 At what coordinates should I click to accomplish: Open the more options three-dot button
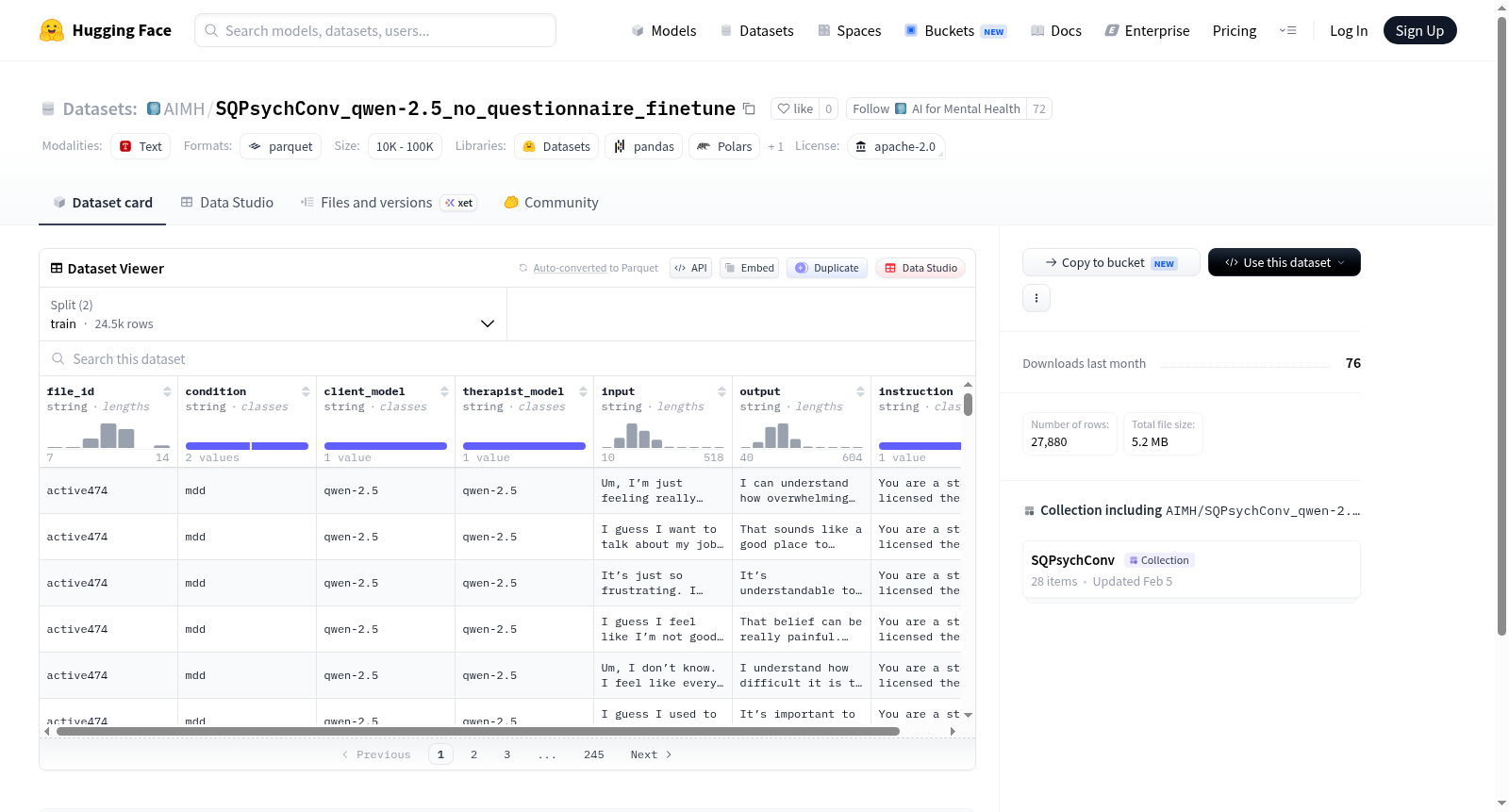(1036, 298)
